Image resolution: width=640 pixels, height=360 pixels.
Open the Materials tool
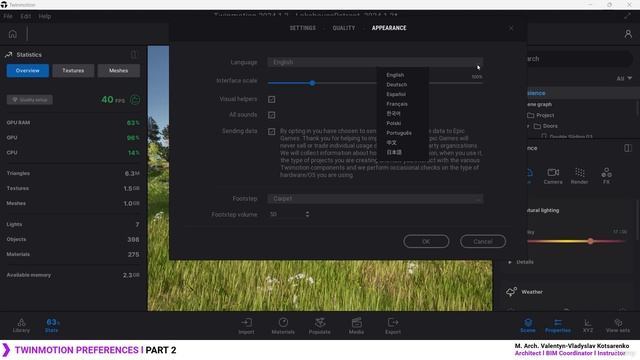tap(283, 326)
